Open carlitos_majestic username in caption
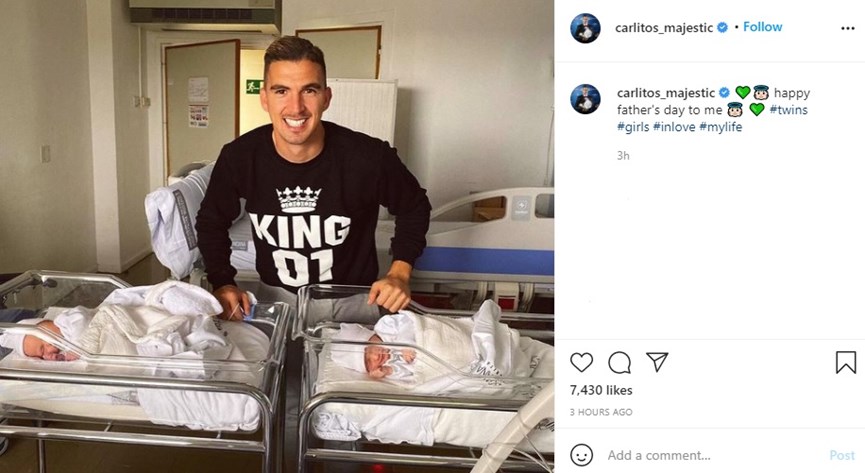Screen dimensions: 865x473 point(666,93)
